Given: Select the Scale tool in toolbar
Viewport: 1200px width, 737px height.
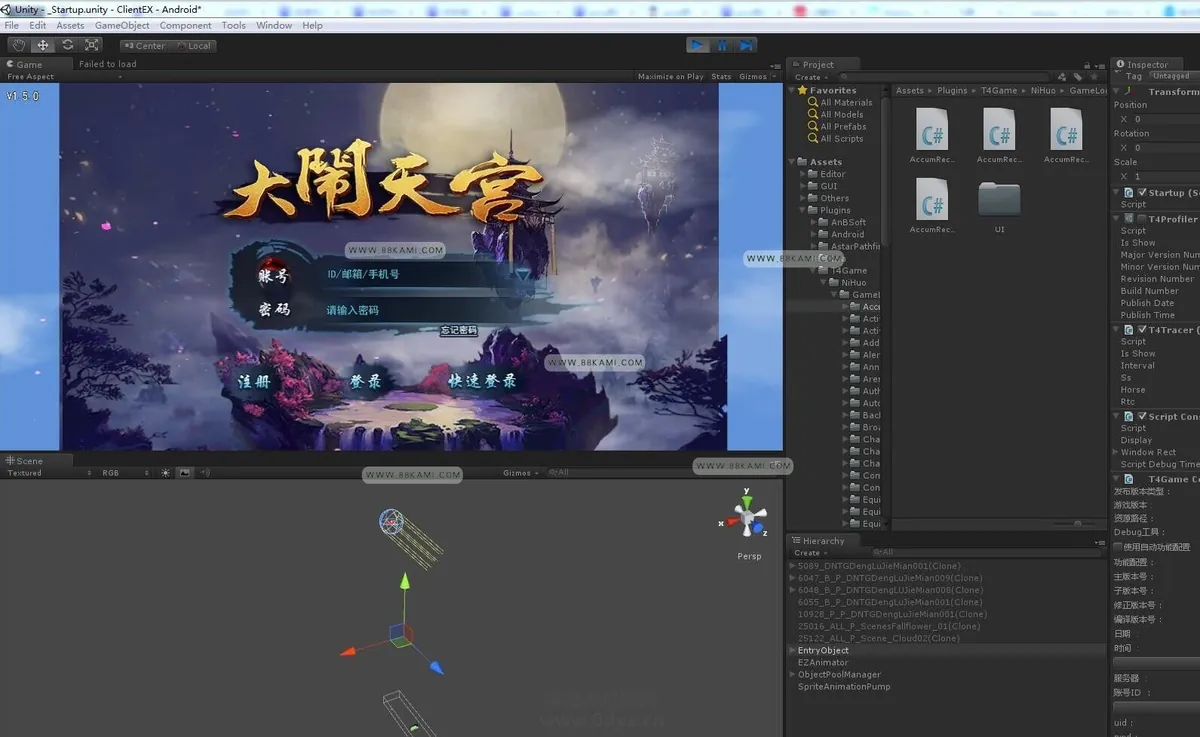Looking at the screenshot, I should tap(92, 45).
